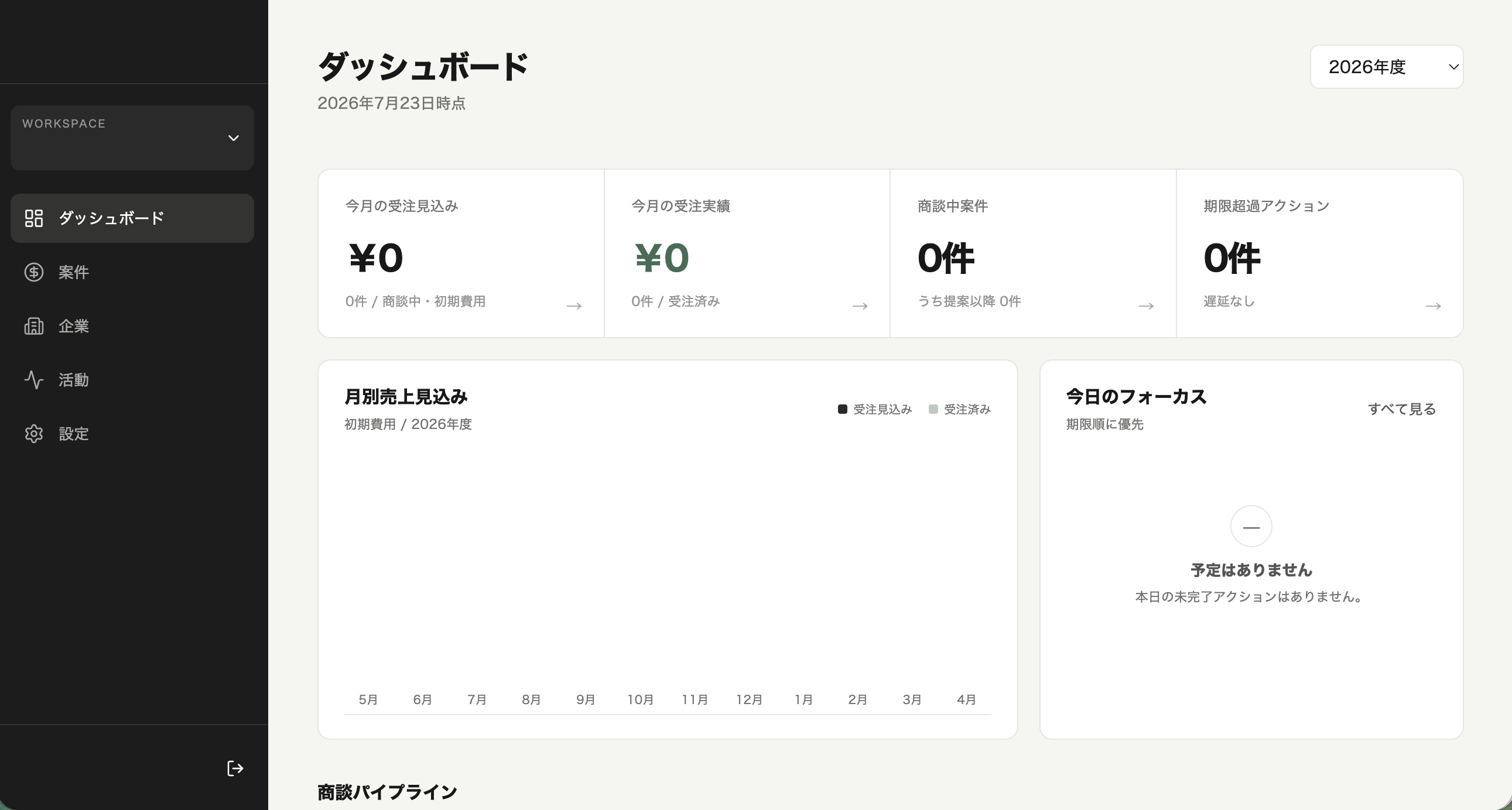
Task: Click the 初期費用 / 2026年度 subtitle
Action: (408, 424)
